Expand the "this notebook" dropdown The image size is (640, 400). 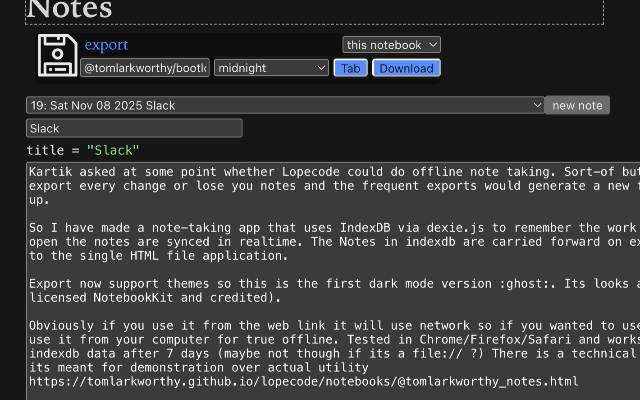tap(391, 45)
